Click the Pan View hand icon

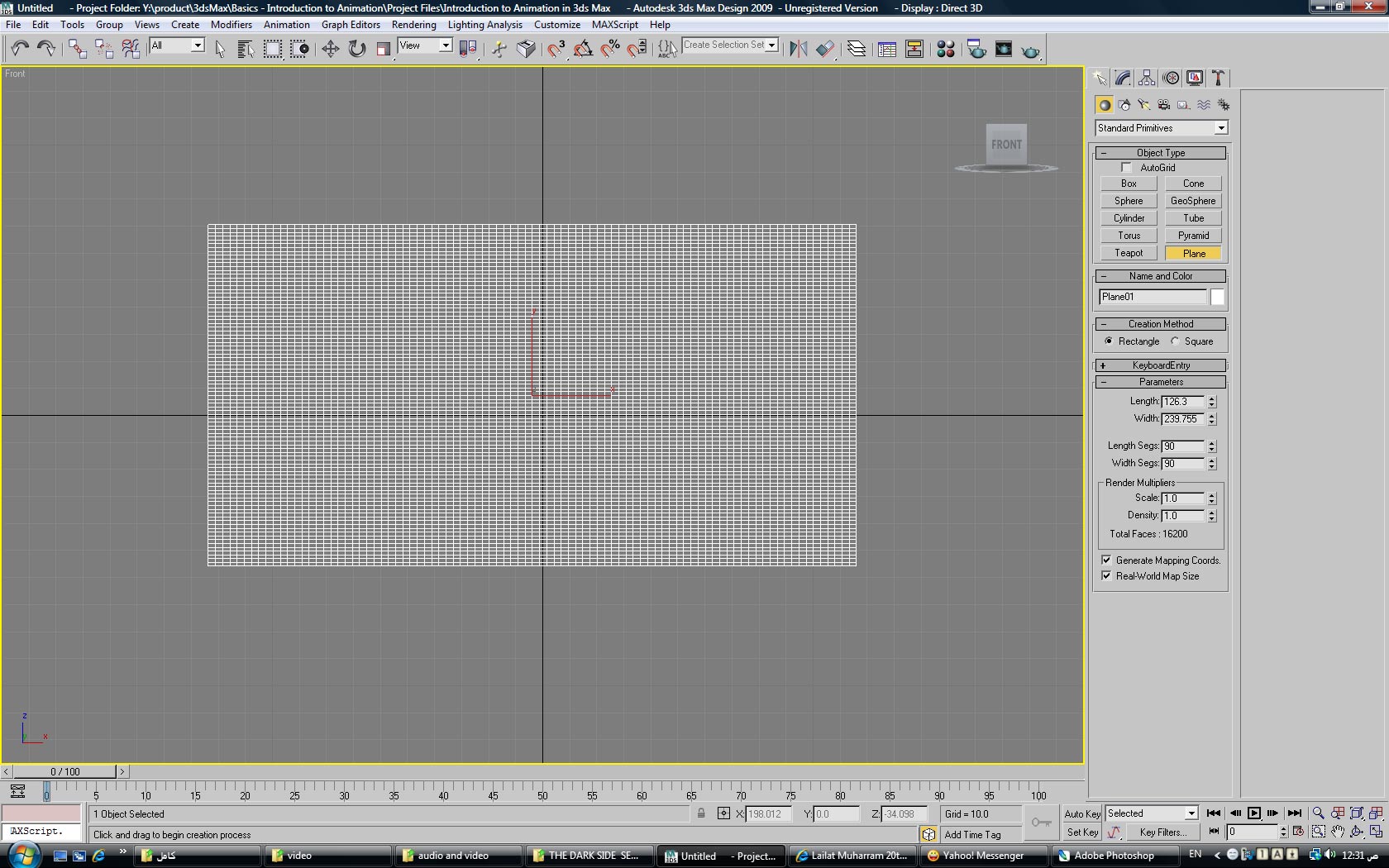tap(1338, 832)
